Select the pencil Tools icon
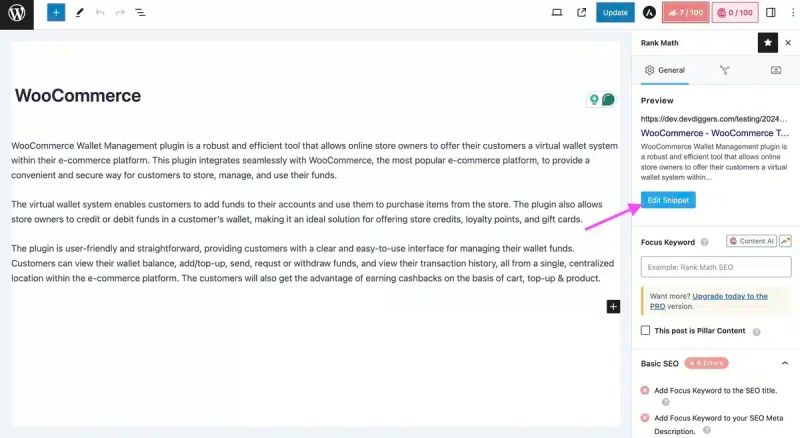The height and width of the screenshot is (438, 800). tap(80, 12)
